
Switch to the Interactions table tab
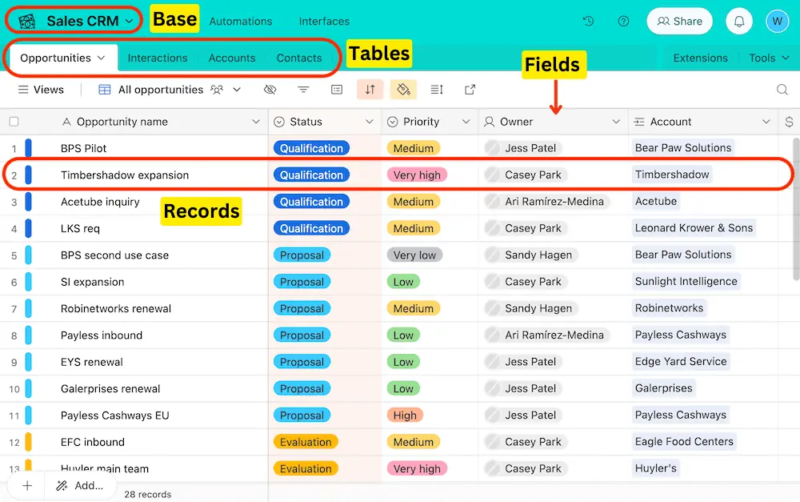pos(157,58)
